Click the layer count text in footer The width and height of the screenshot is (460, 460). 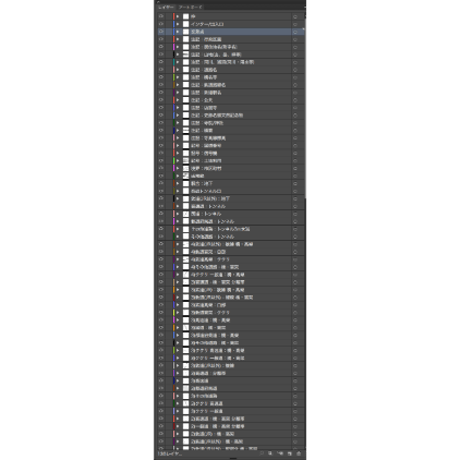coord(170,454)
